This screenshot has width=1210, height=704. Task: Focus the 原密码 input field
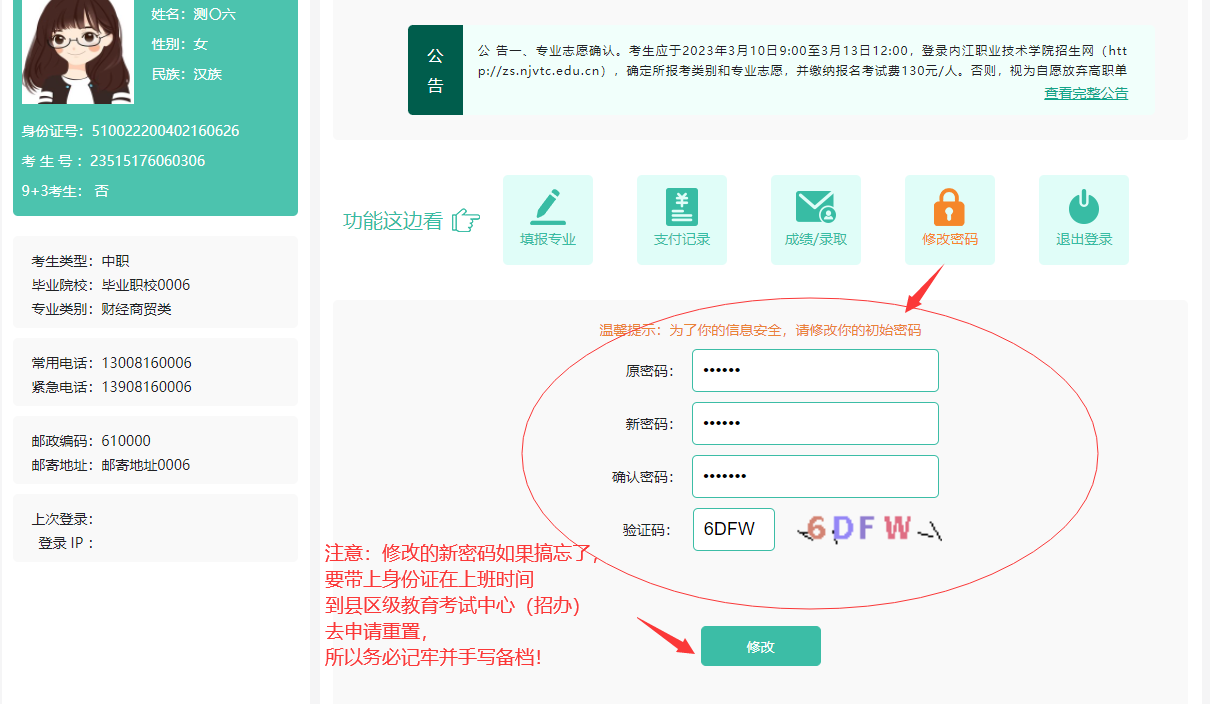[x=815, y=370]
